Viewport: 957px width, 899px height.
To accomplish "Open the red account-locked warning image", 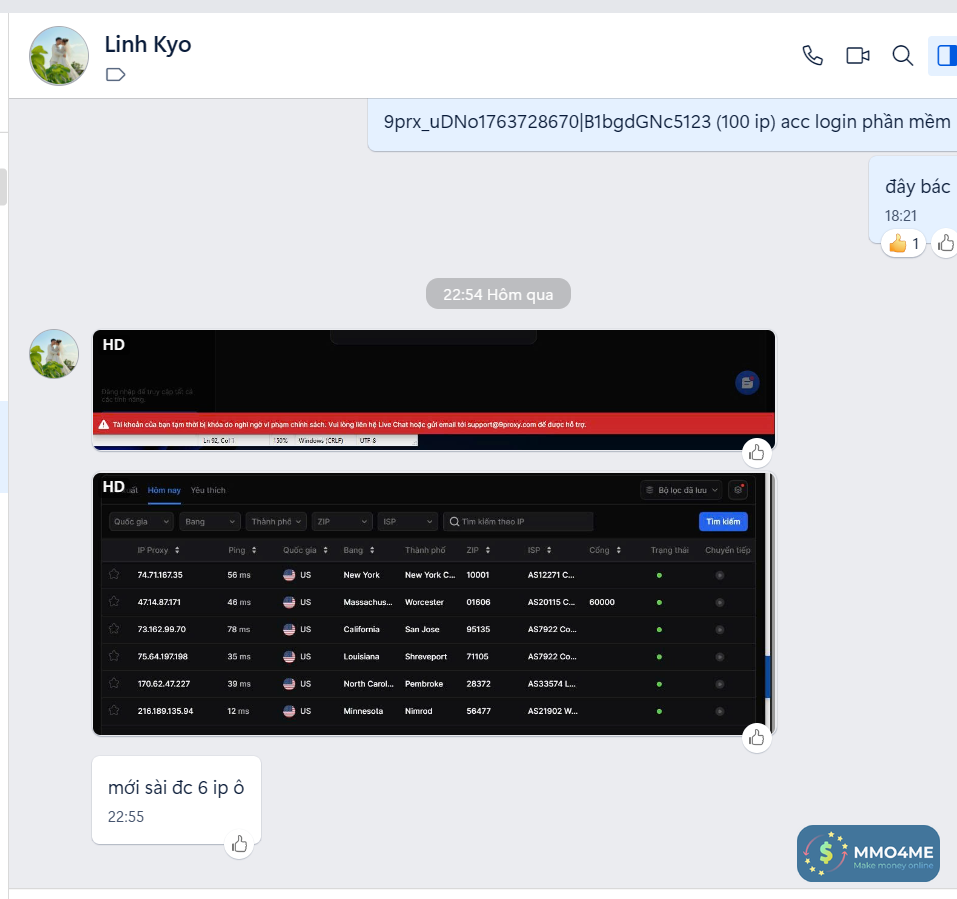I will pos(434,390).
